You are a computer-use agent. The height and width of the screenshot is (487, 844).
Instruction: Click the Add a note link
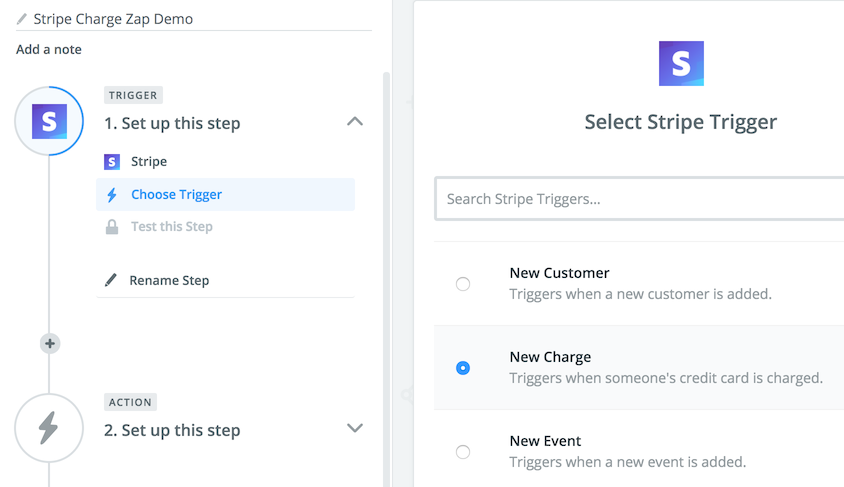[x=49, y=50]
